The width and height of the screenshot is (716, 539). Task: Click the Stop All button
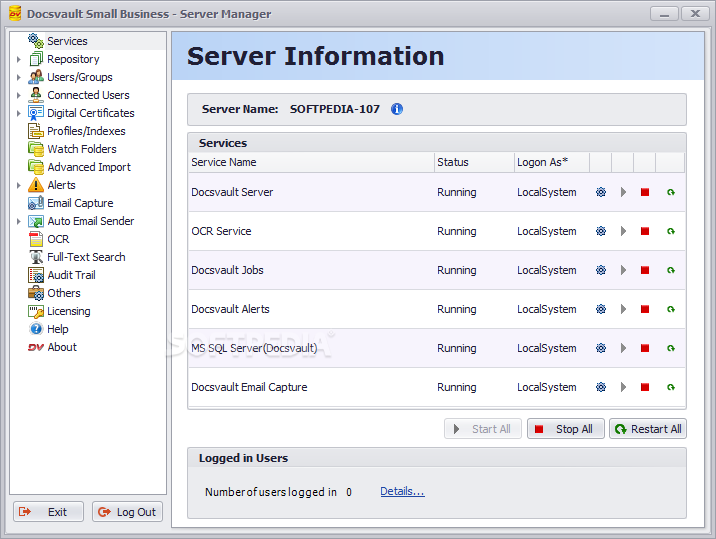[566, 429]
